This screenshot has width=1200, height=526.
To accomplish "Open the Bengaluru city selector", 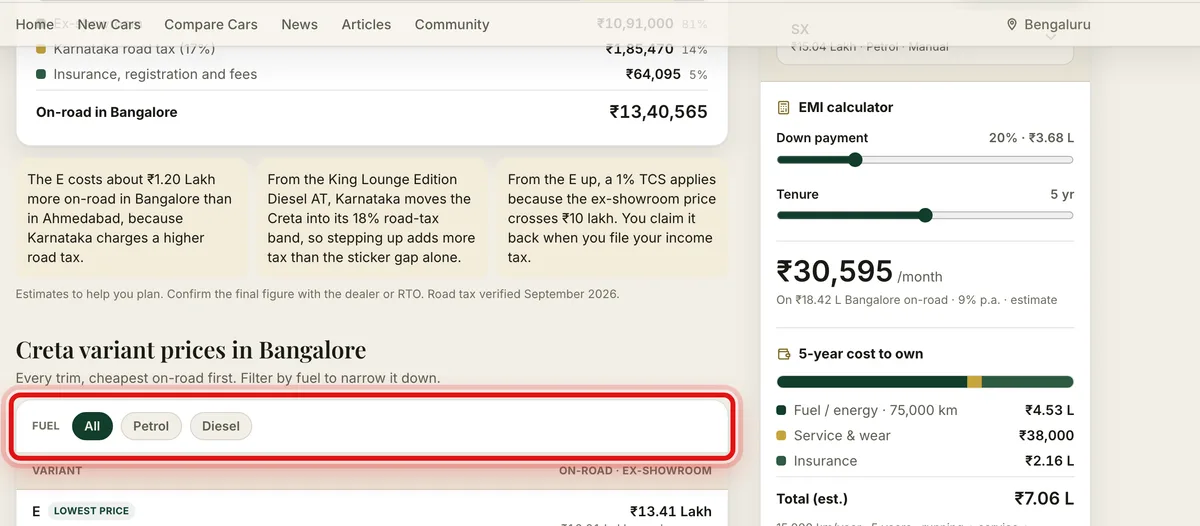I will pos(1049,24).
